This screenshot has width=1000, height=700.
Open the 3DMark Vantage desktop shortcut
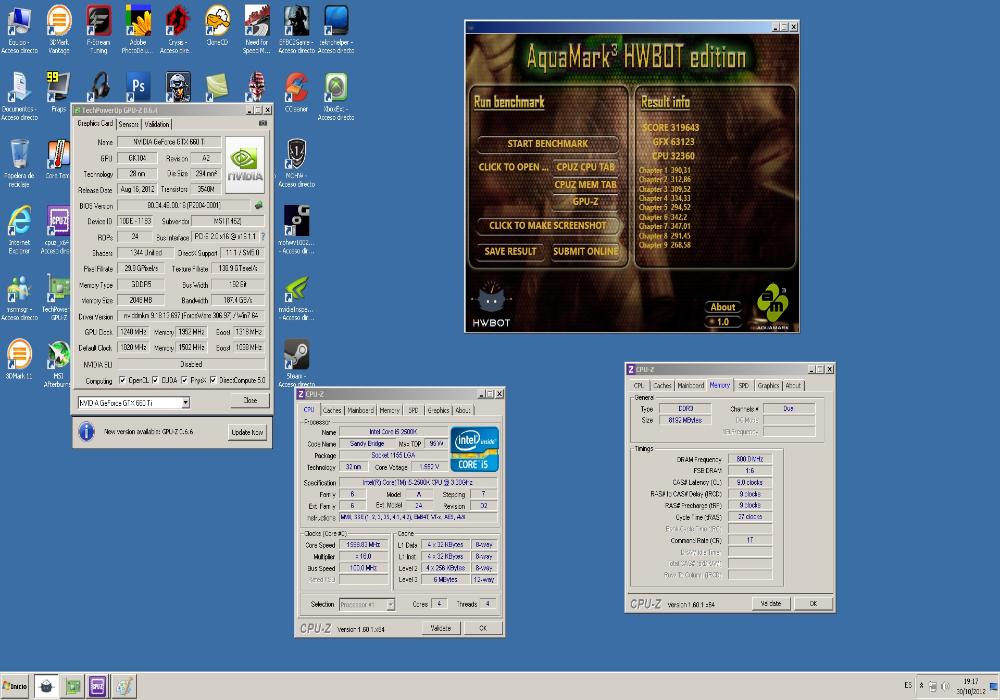59,27
